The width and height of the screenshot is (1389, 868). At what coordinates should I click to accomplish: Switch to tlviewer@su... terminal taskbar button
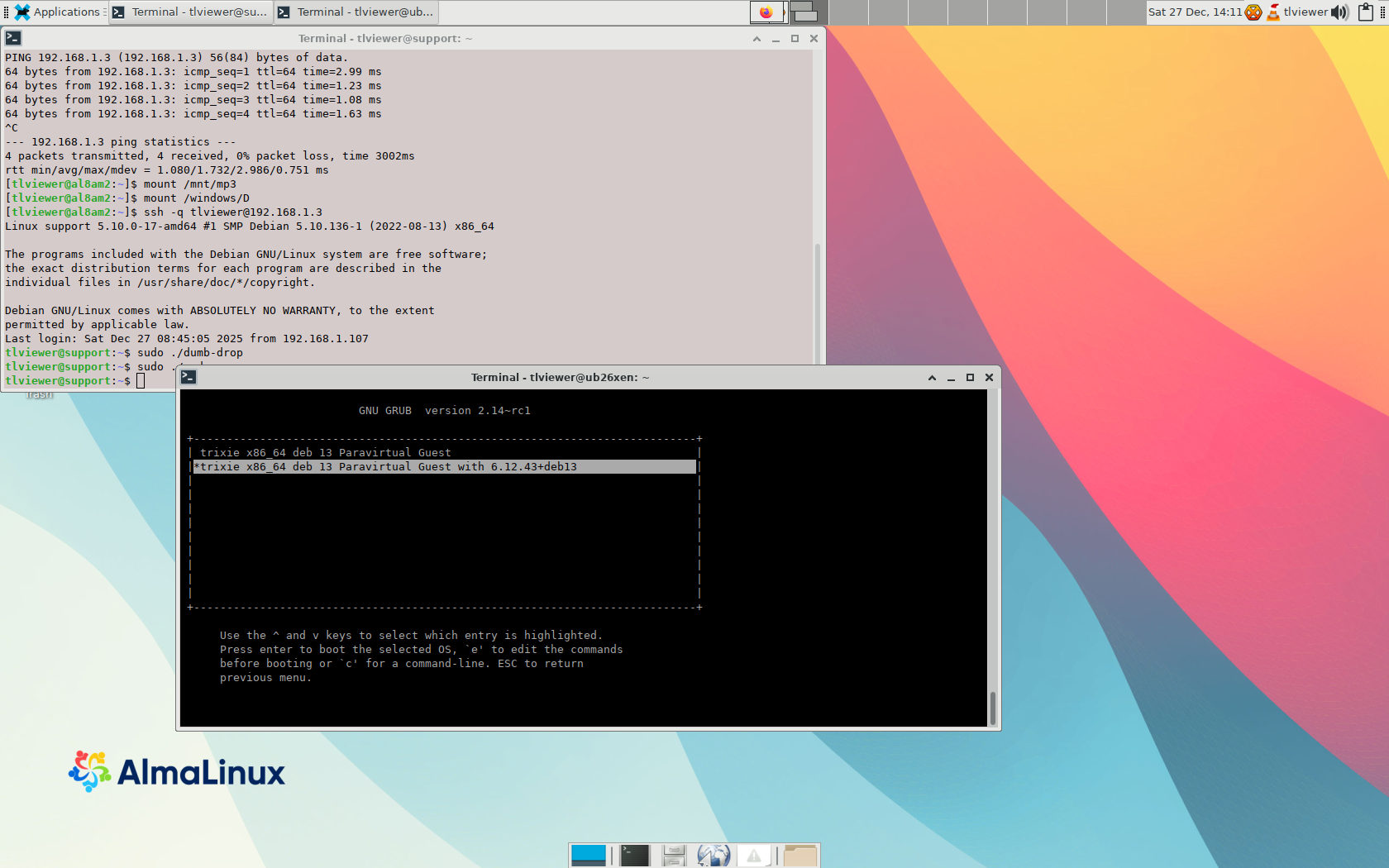coord(191,12)
